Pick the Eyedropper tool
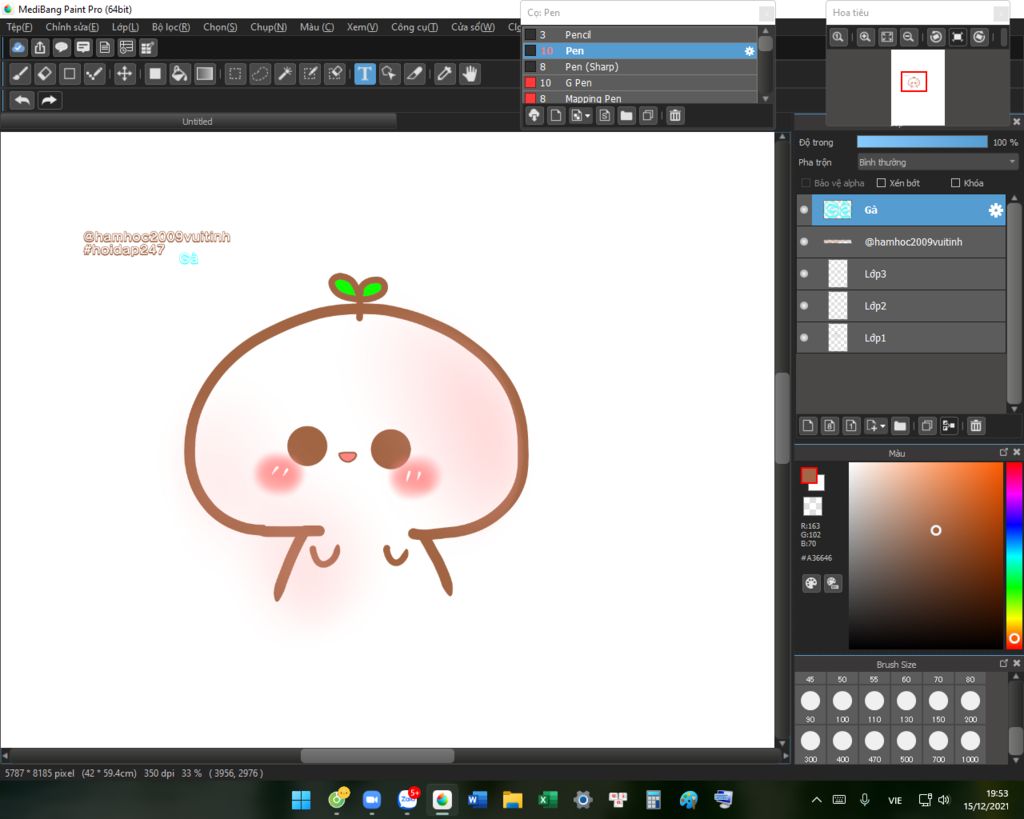The width and height of the screenshot is (1024, 819). [x=445, y=74]
